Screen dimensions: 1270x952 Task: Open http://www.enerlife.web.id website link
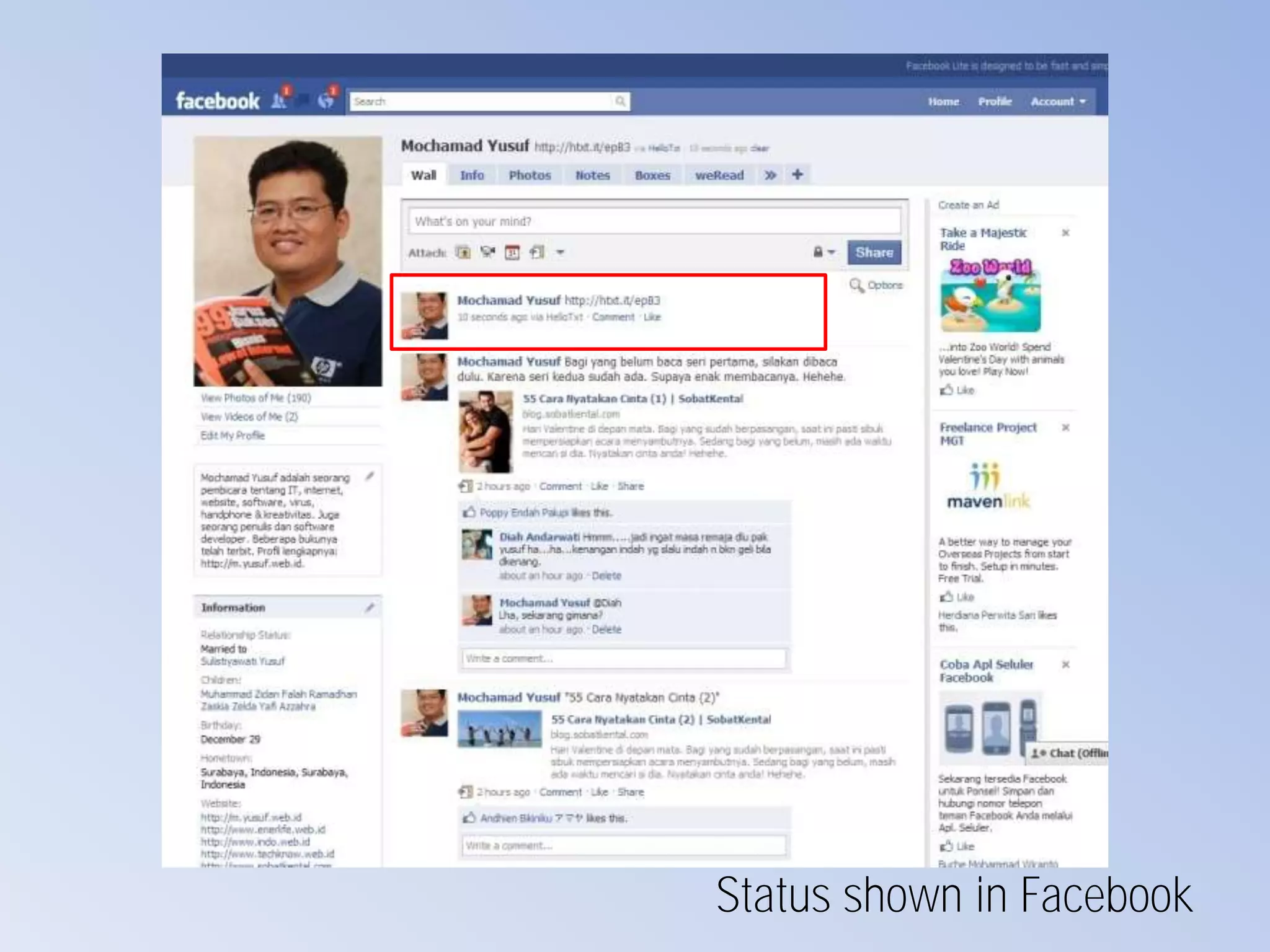click(263, 830)
